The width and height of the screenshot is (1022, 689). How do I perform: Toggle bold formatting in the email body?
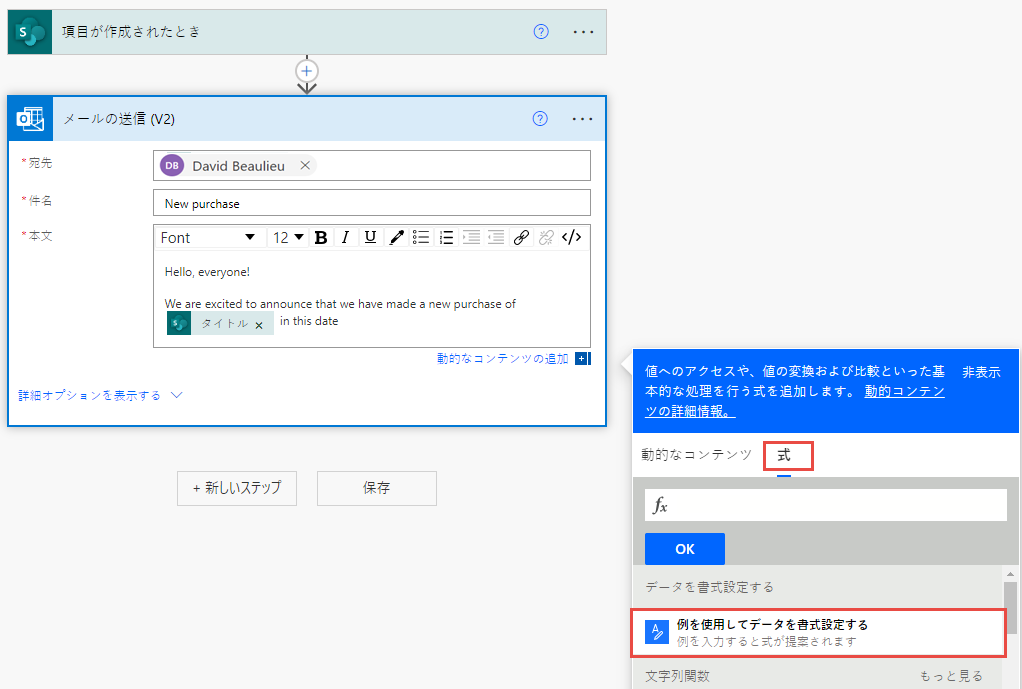coord(320,237)
